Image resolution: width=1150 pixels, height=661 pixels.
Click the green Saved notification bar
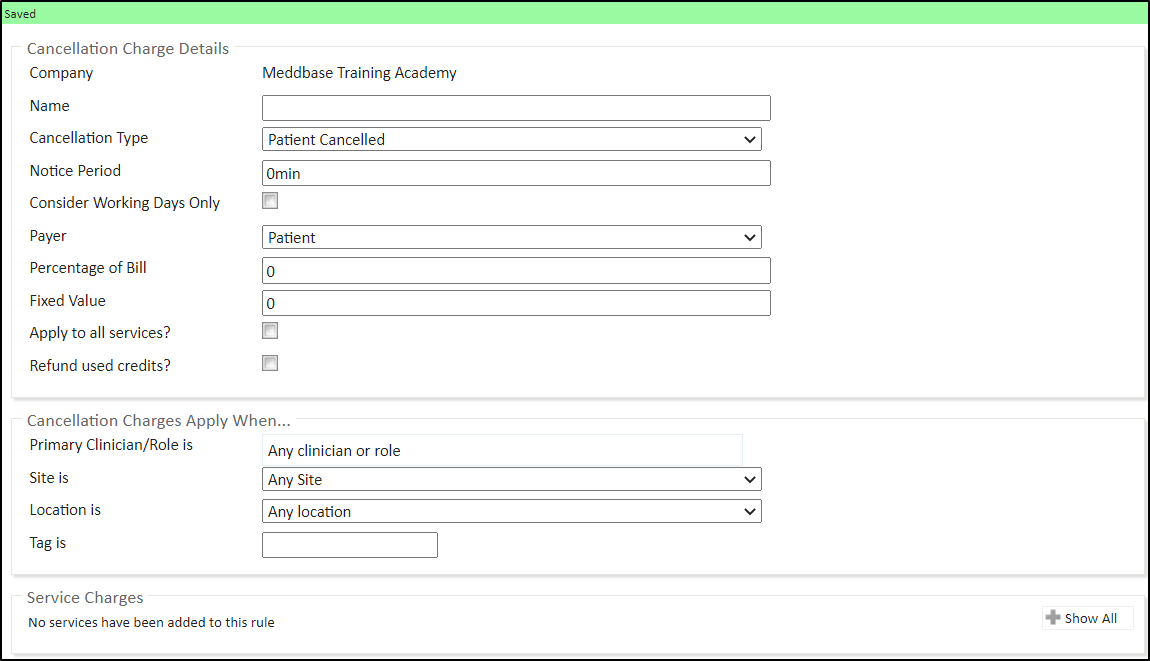575,14
